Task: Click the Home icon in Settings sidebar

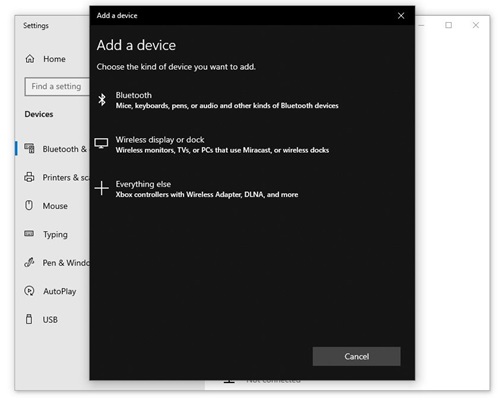Action: point(30,59)
